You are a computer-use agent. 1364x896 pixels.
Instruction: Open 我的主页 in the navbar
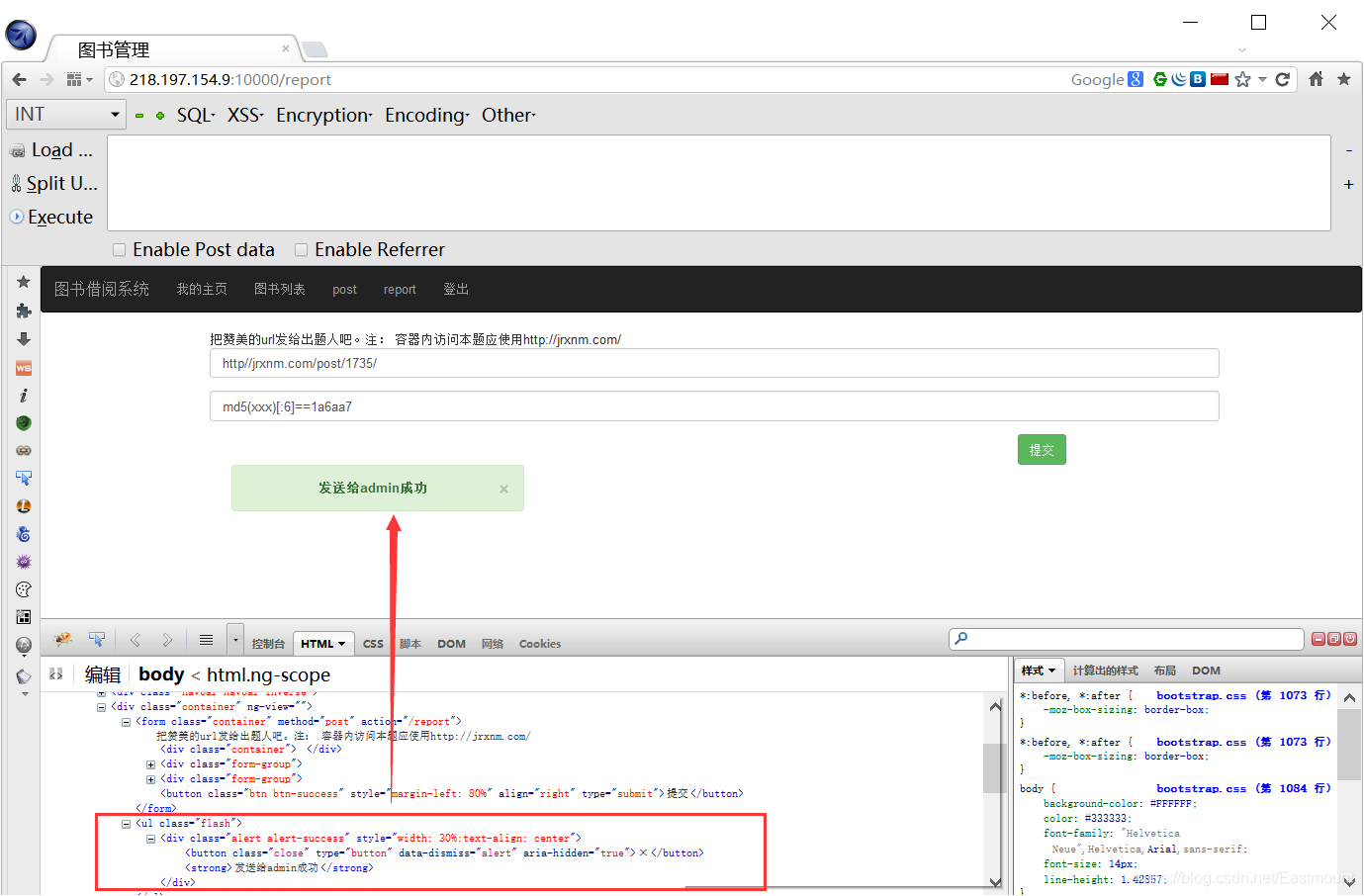coord(202,290)
